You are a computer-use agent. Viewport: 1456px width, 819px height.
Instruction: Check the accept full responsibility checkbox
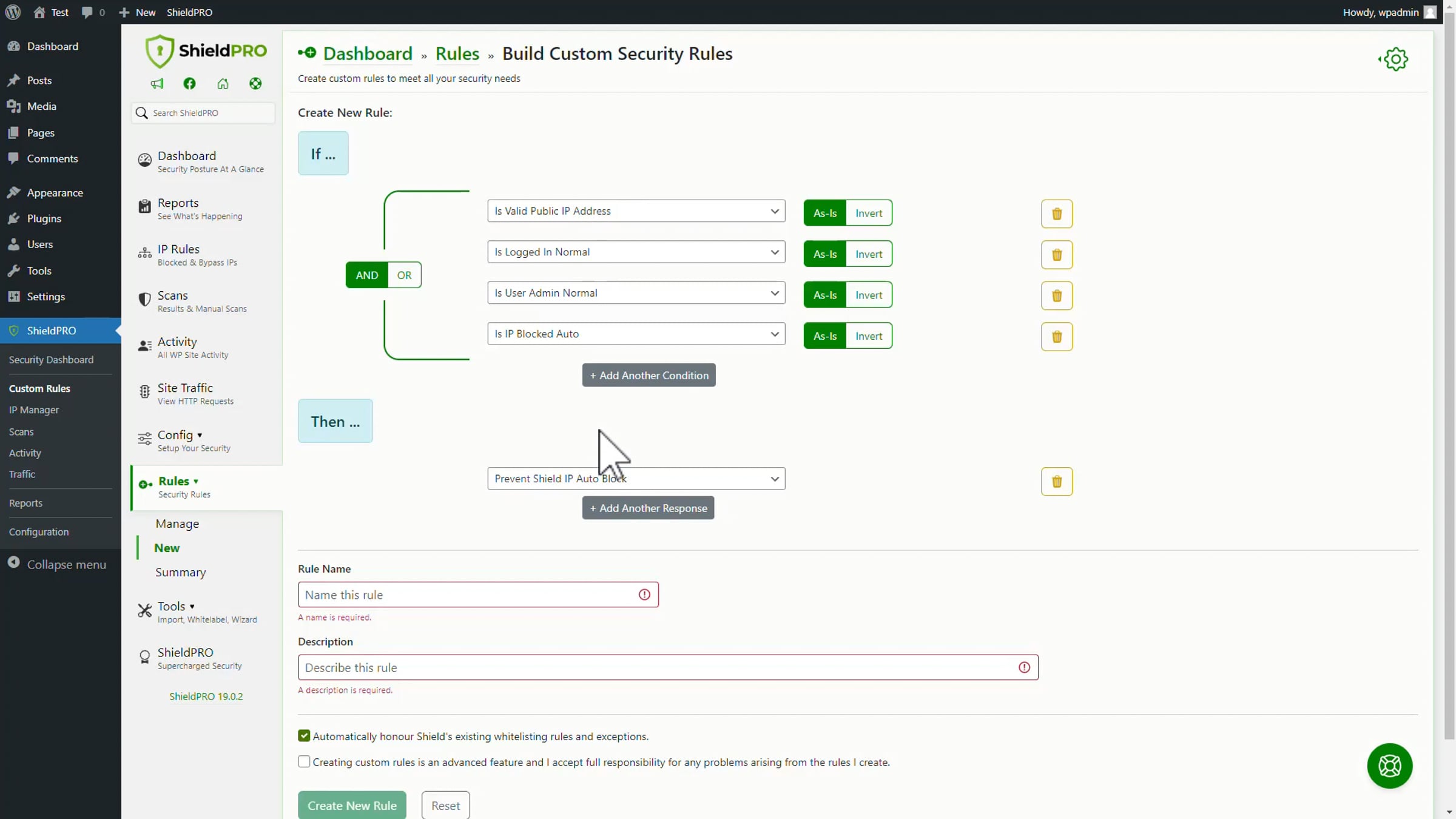click(x=304, y=761)
